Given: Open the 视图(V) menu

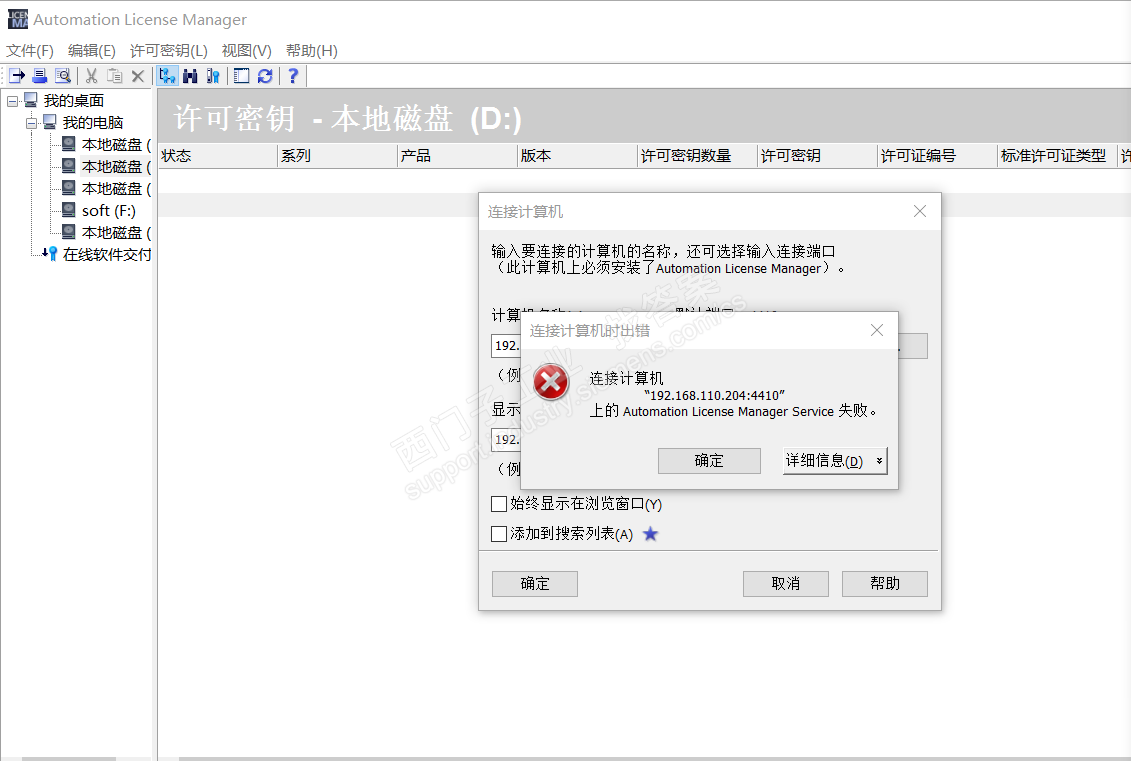Looking at the screenshot, I should click(x=247, y=50).
